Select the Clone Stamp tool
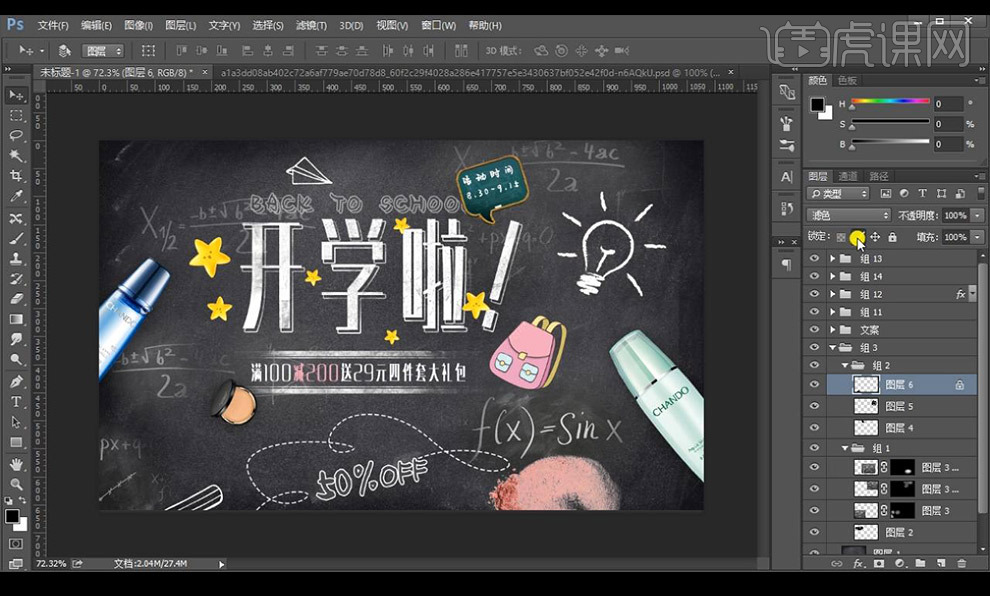Viewport: 990px width, 596px height. click(x=16, y=259)
